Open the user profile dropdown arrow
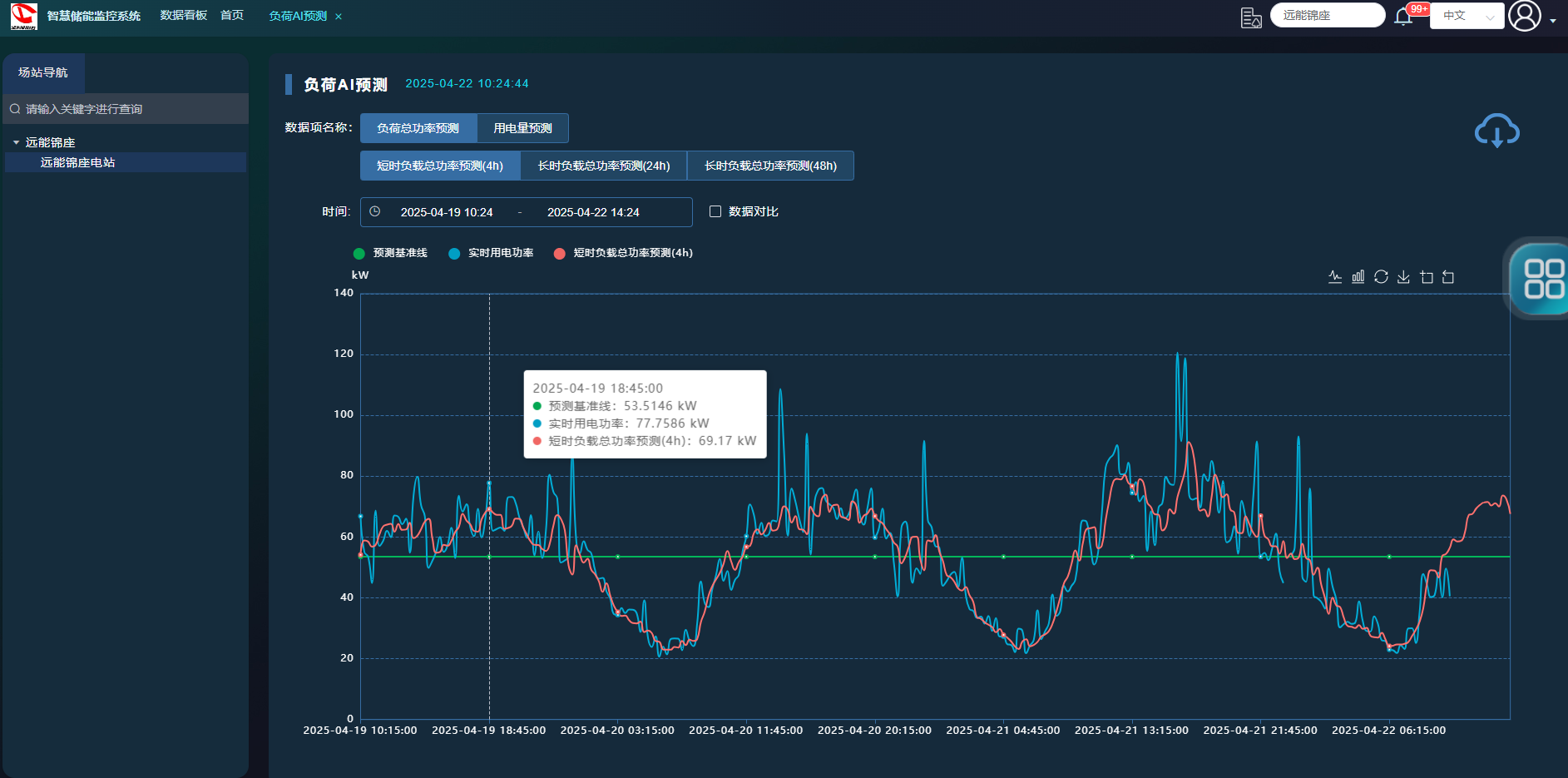This screenshot has width=1568, height=778. click(x=1553, y=21)
